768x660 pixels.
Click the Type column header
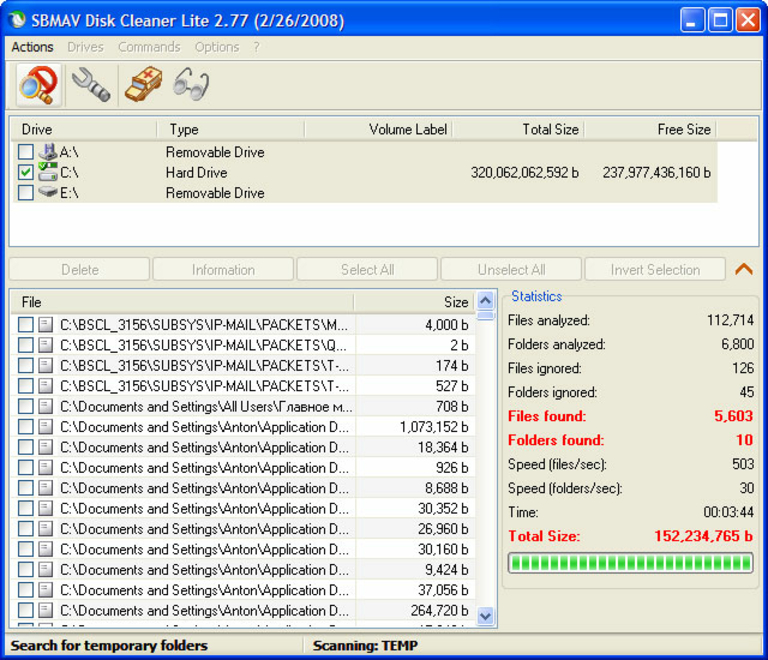click(231, 129)
